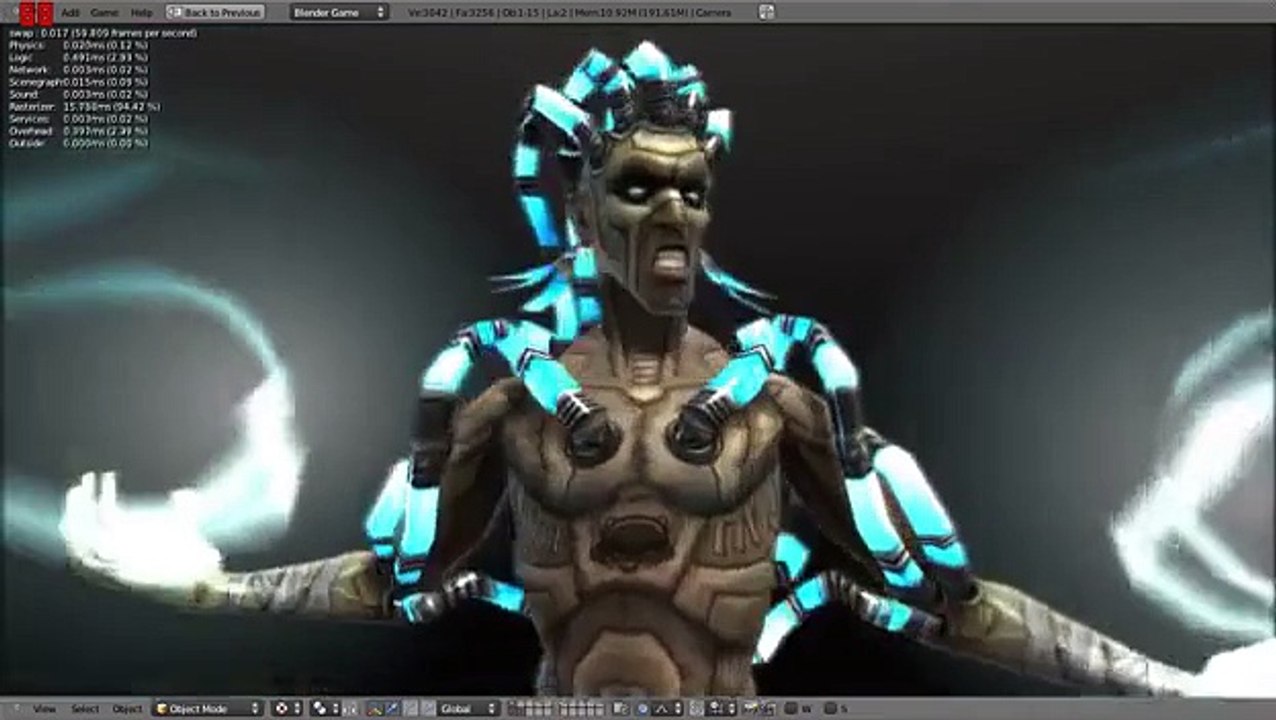The height and width of the screenshot is (720, 1276).
Task: Open the Game menu
Action: click(x=104, y=12)
